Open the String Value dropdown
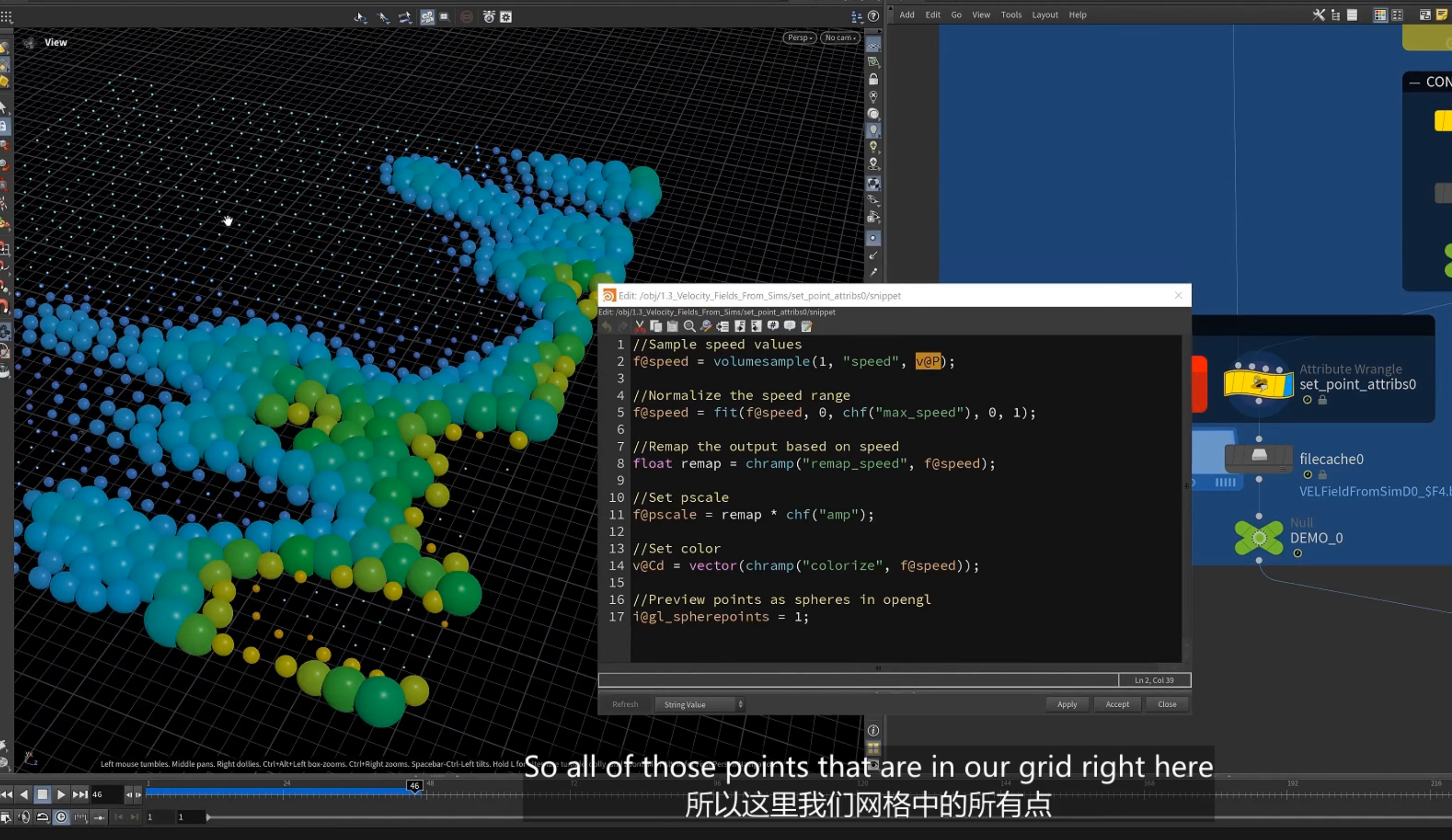This screenshot has height=840, width=1452. (x=699, y=704)
